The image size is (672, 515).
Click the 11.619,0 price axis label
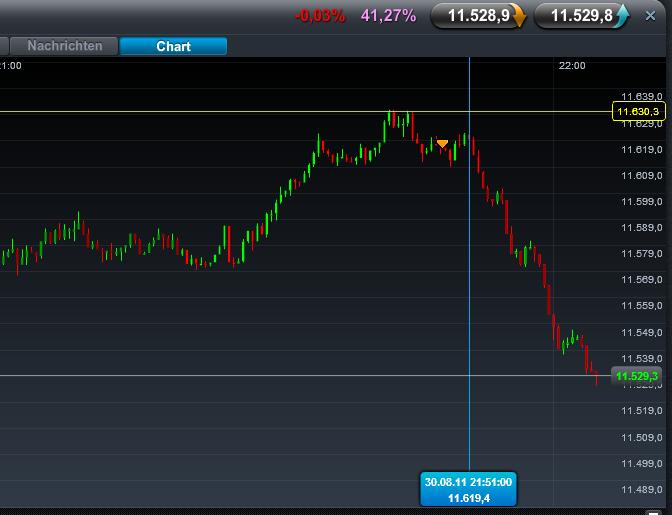(x=642, y=150)
